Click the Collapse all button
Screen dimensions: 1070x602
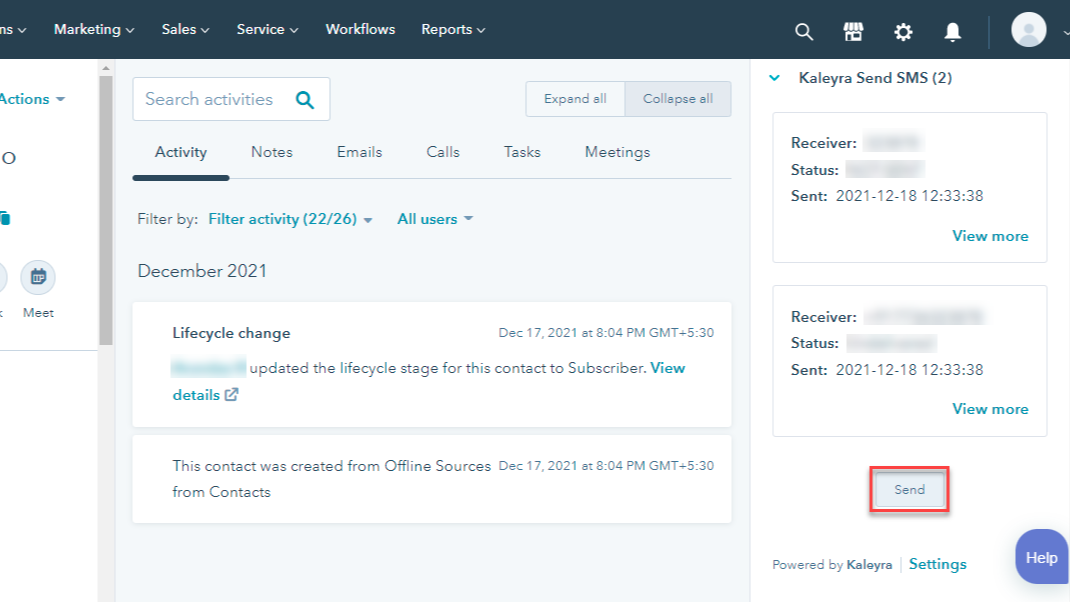click(x=678, y=99)
